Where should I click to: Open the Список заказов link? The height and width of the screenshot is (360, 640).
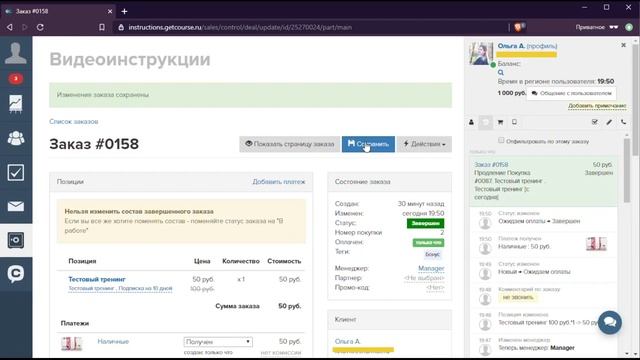[x=73, y=122]
